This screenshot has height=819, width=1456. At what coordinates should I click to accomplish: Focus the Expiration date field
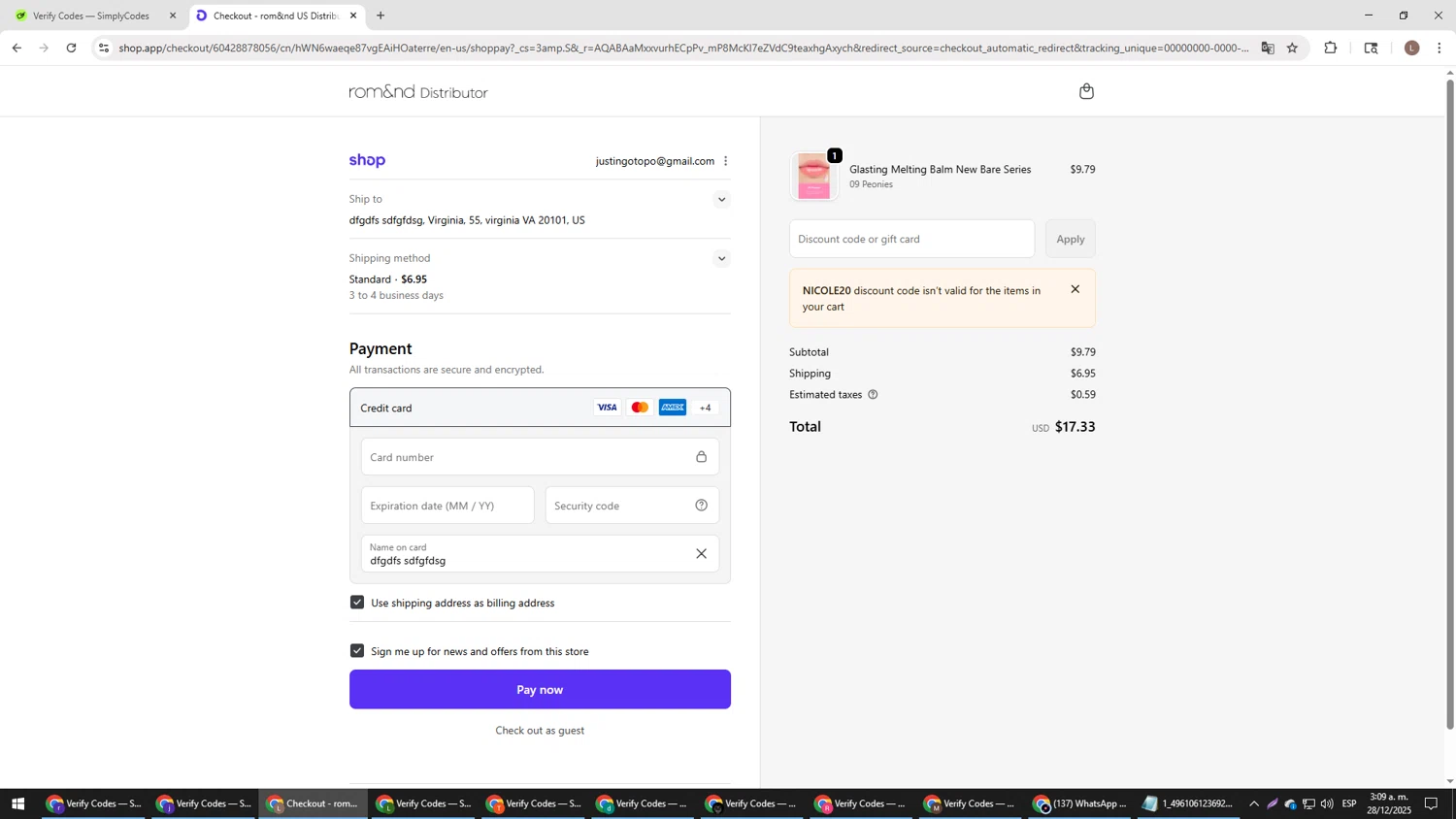pos(447,506)
